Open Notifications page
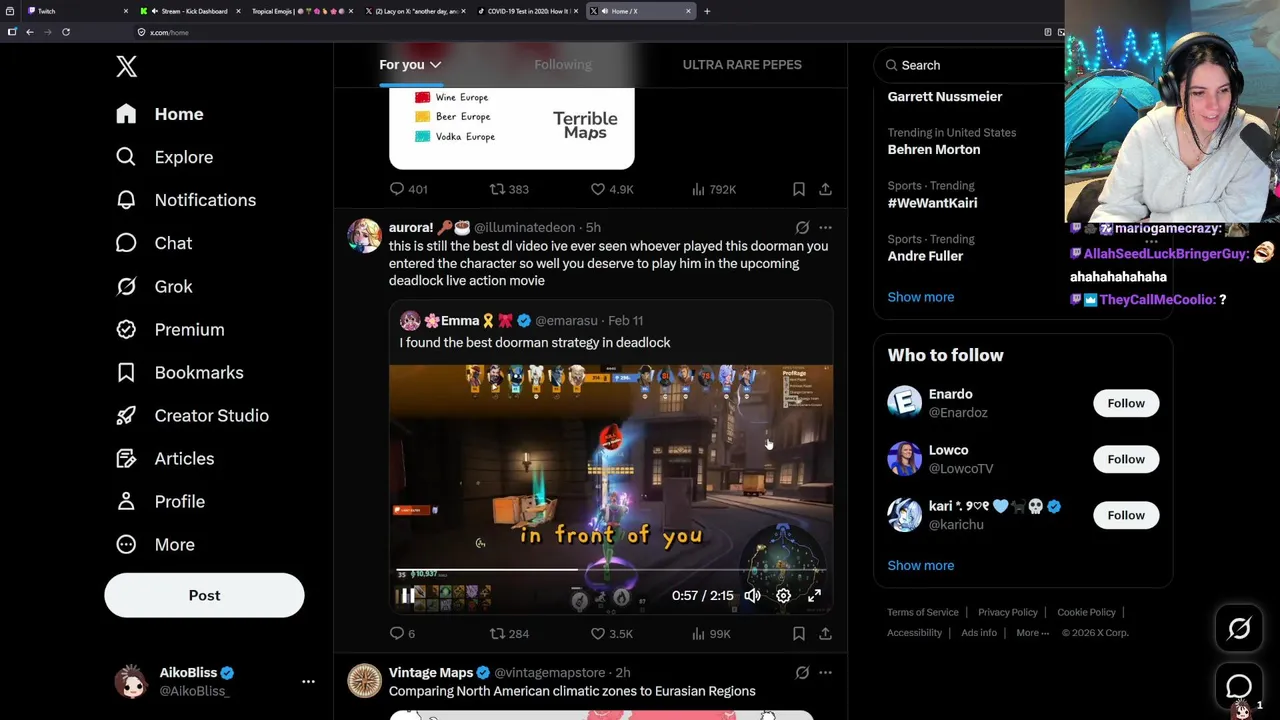This screenshot has height=720, width=1280. pos(186,200)
